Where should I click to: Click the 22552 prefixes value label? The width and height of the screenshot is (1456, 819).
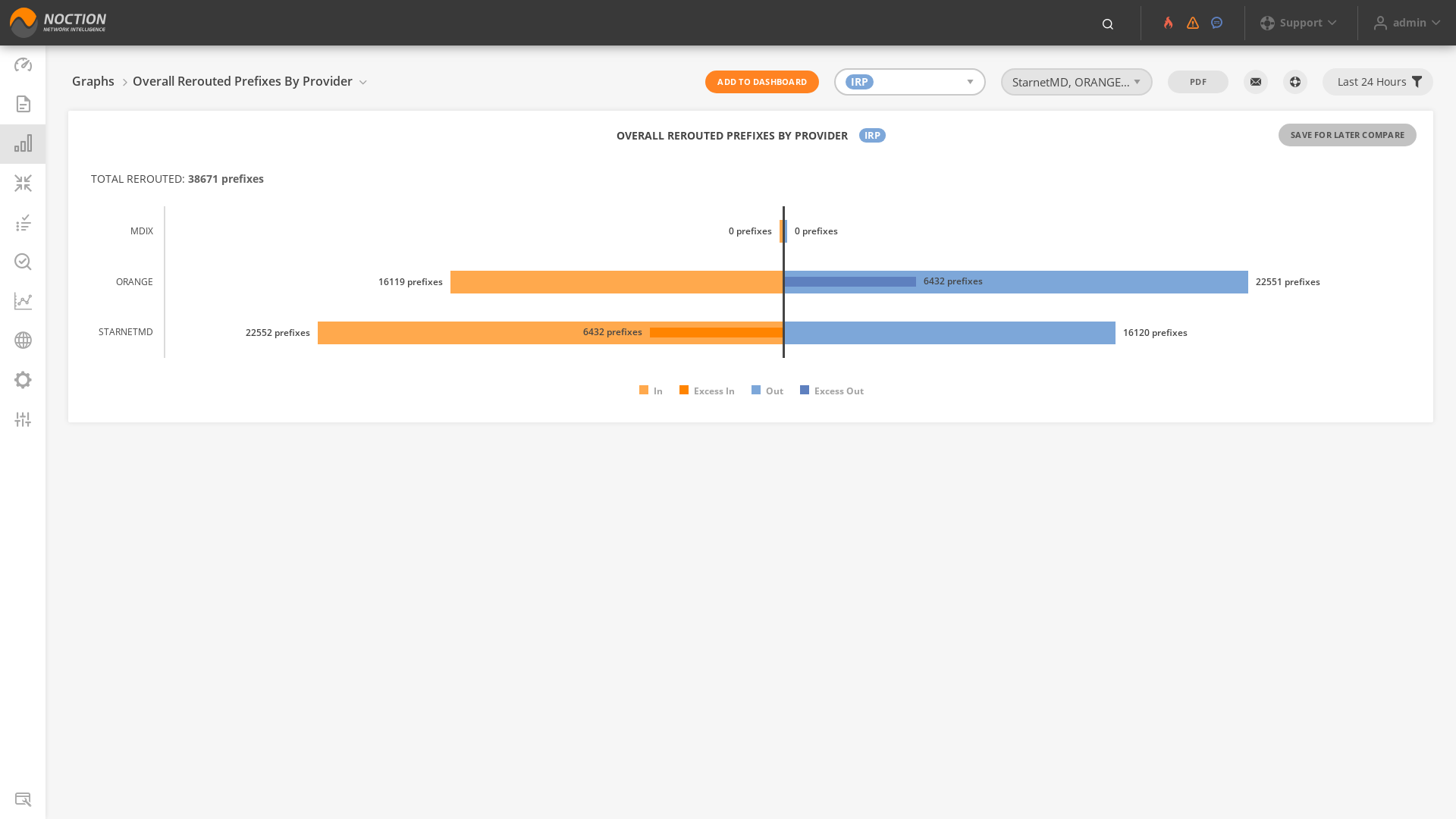[x=278, y=333]
